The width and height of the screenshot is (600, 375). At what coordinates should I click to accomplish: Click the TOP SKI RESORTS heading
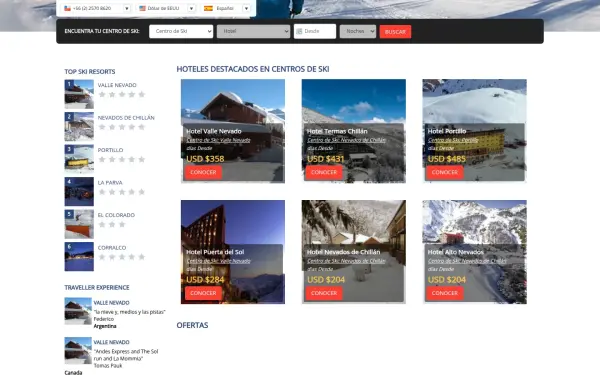pyautogui.click(x=90, y=72)
